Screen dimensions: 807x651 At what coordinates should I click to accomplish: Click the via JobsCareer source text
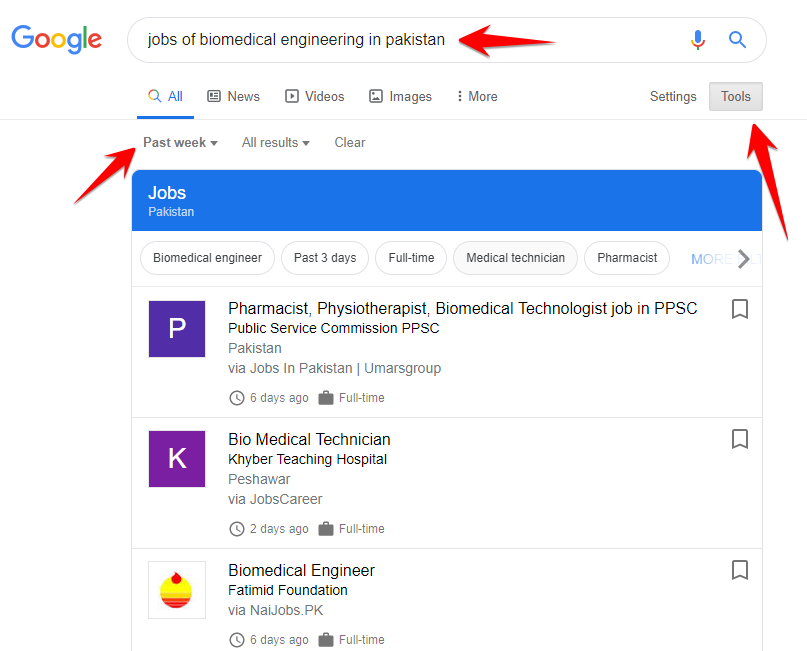pyautogui.click(x=275, y=499)
